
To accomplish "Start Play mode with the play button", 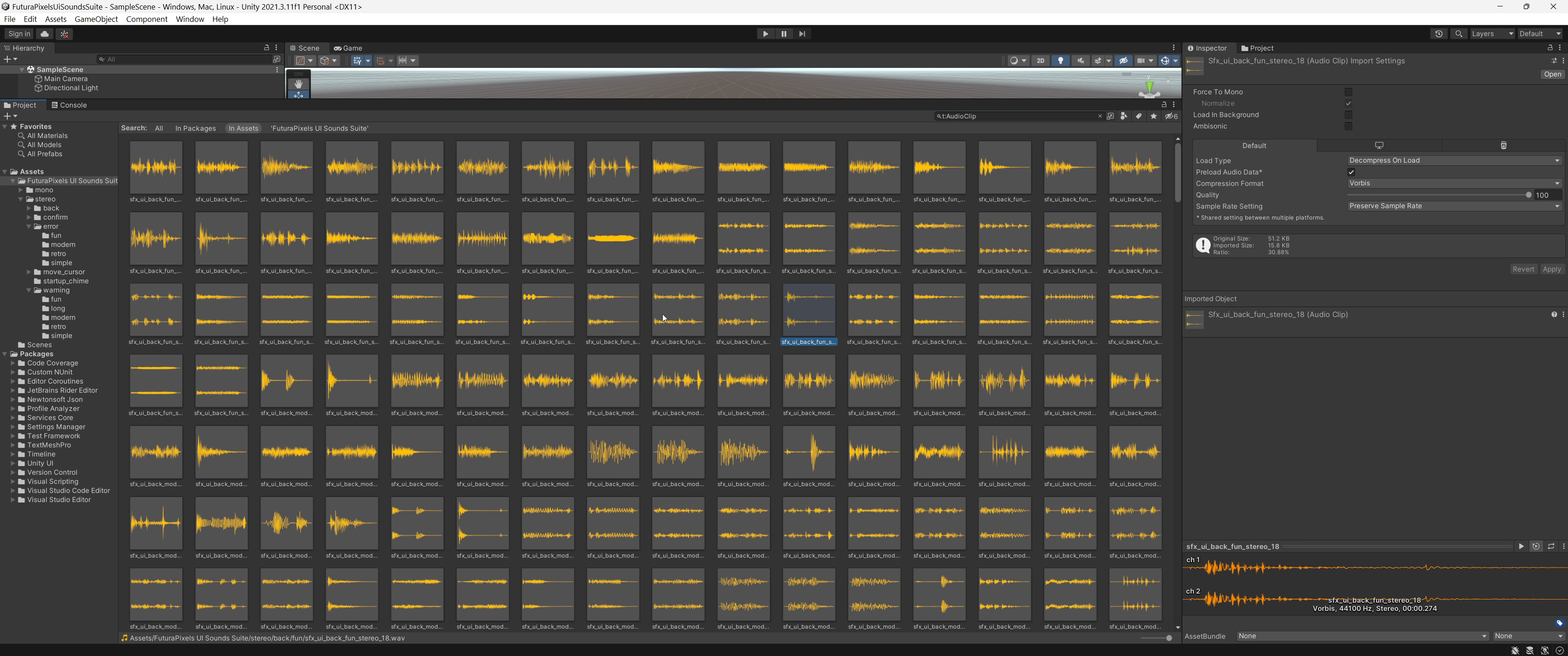I will (765, 34).
